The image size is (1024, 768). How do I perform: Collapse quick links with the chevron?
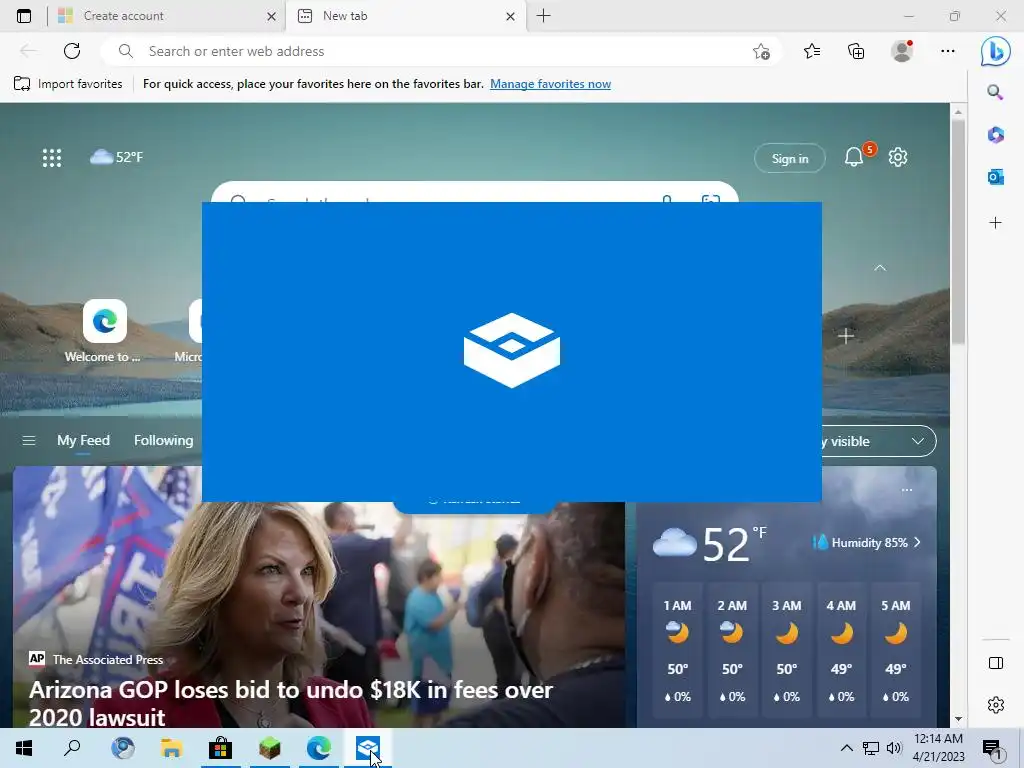click(x=880, y=268)
